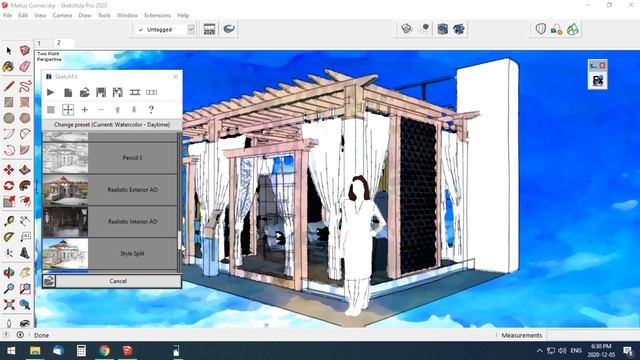
Task: Activate the Pan hand tool
Action: (25, 272)
